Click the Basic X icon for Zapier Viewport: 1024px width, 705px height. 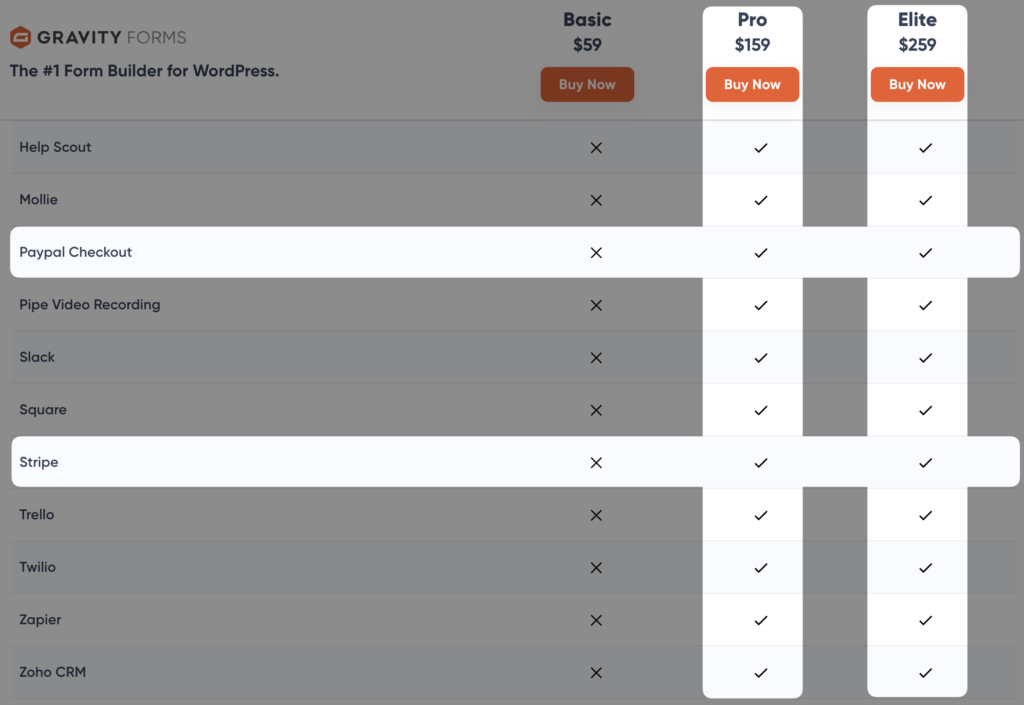pyautogui.click(x=596, y=620)
